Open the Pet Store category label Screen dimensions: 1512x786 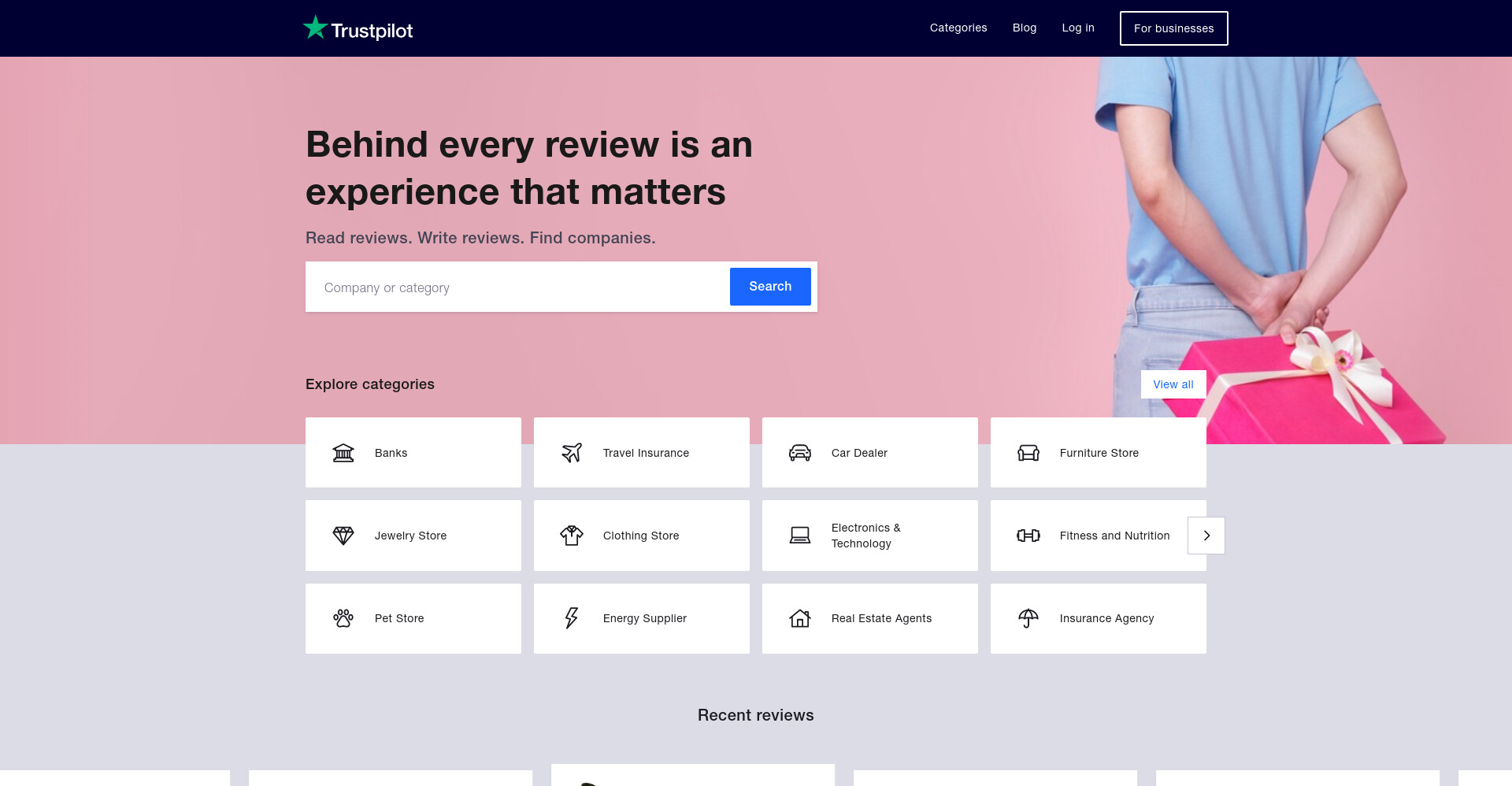(399, 618)
